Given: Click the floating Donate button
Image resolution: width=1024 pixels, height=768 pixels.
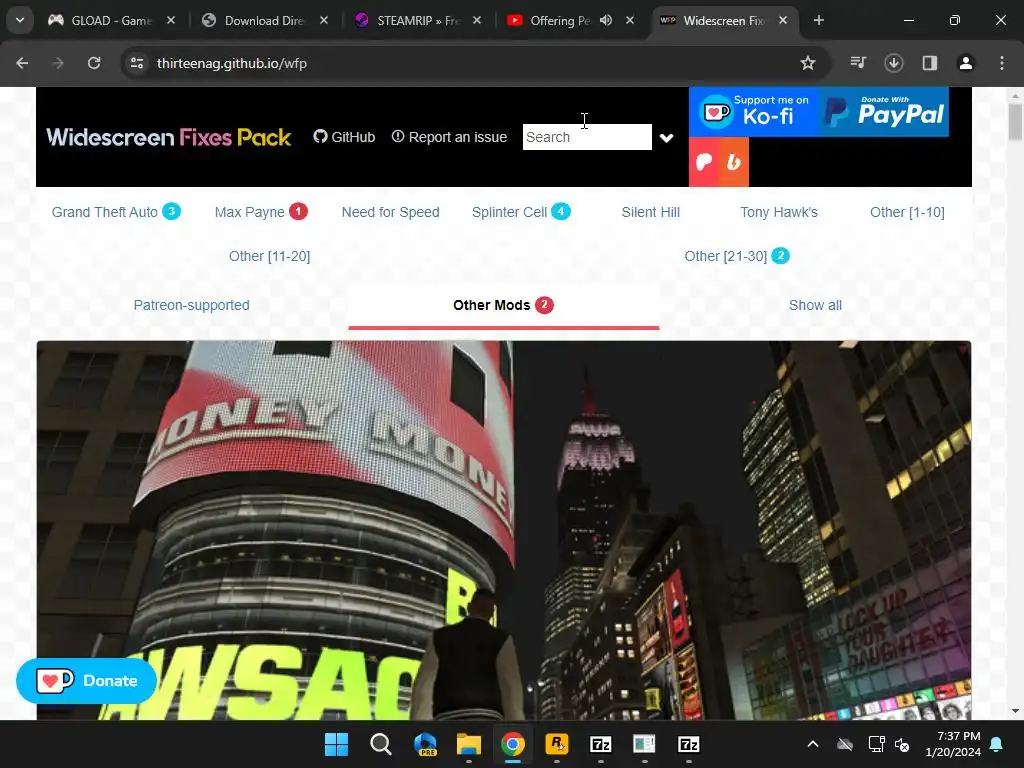Looking at the screenshot, I should point(86,680).
